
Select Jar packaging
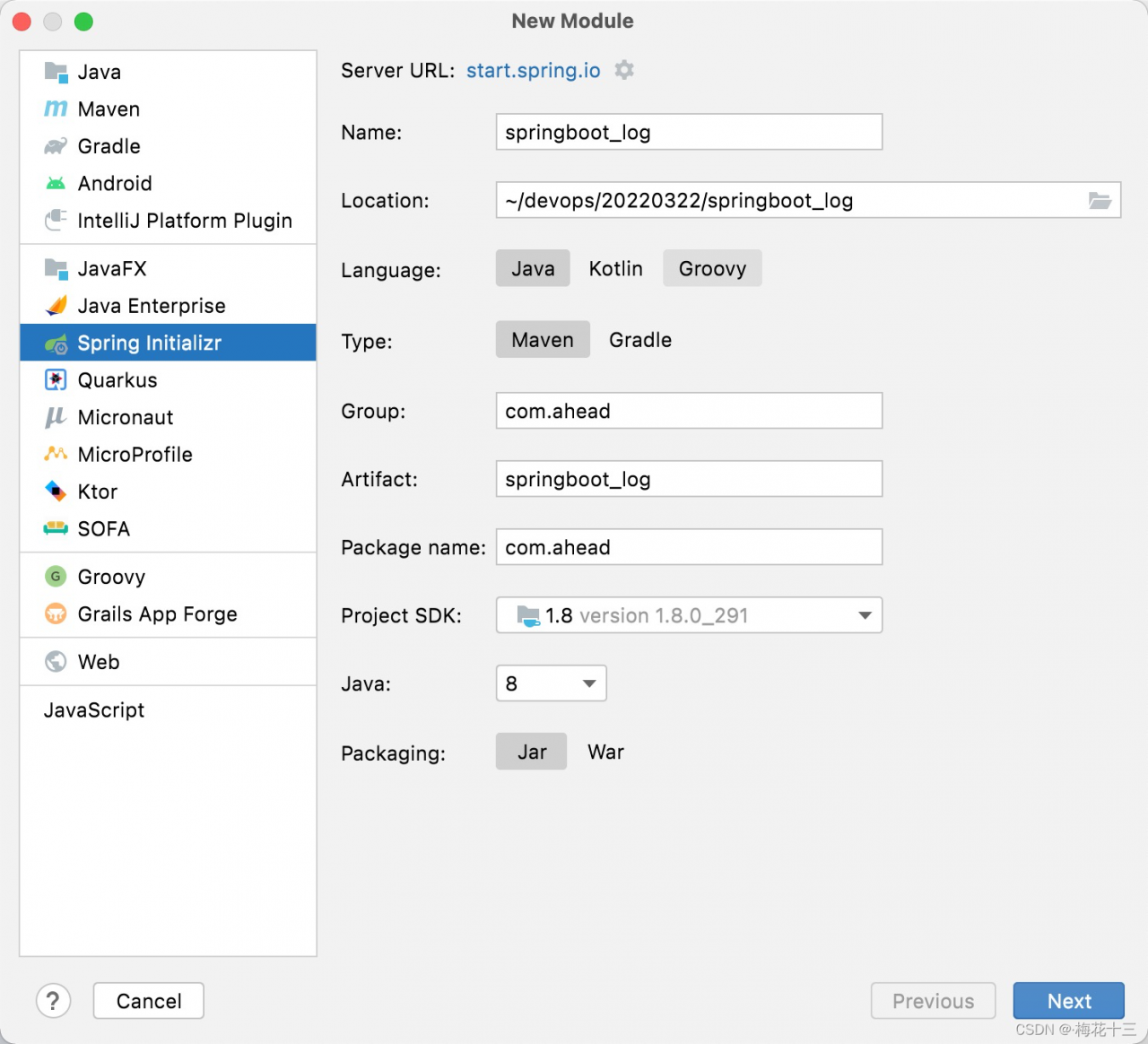532,752
